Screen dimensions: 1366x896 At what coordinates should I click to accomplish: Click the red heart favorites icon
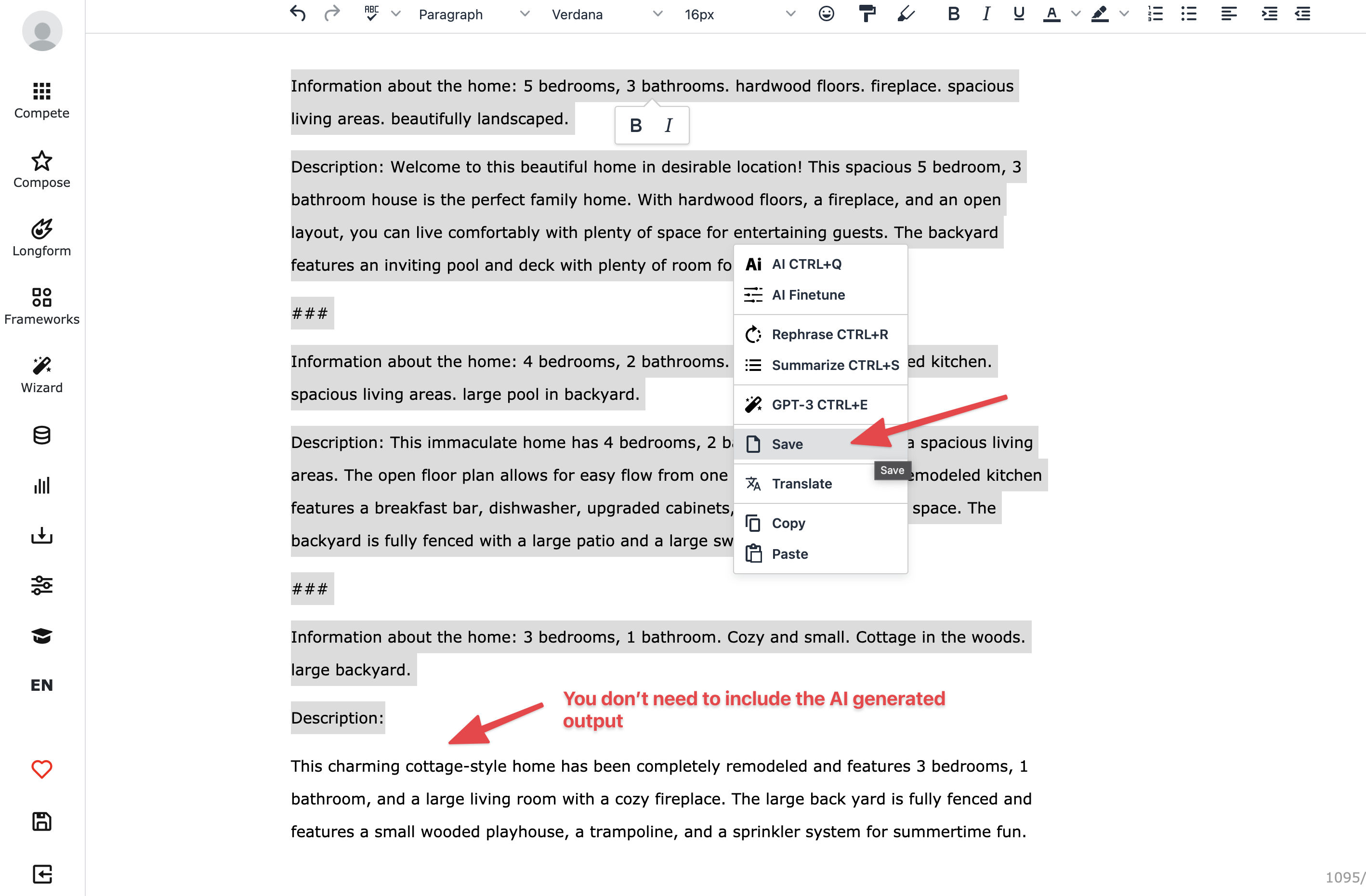click(42, 768)
